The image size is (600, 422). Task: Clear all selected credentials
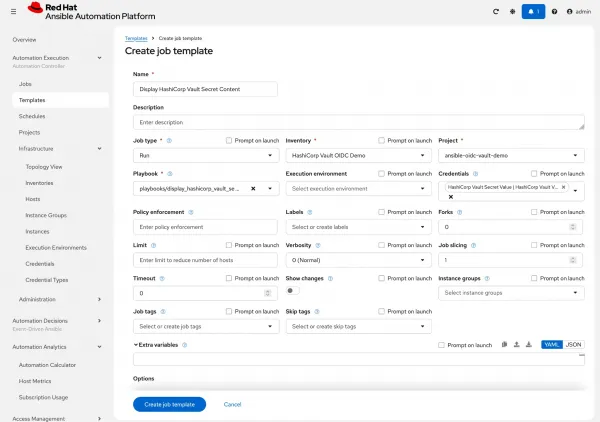click(451, 197)
